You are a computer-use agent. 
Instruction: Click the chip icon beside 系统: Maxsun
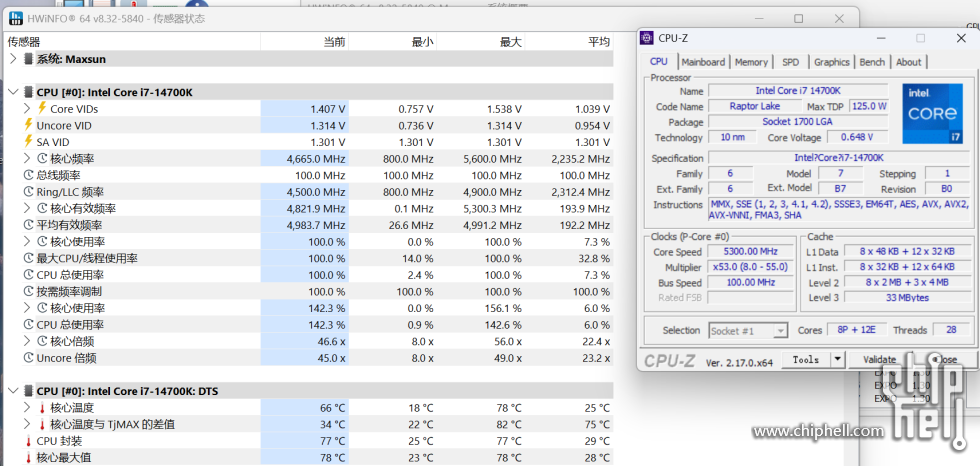(28, 59)
